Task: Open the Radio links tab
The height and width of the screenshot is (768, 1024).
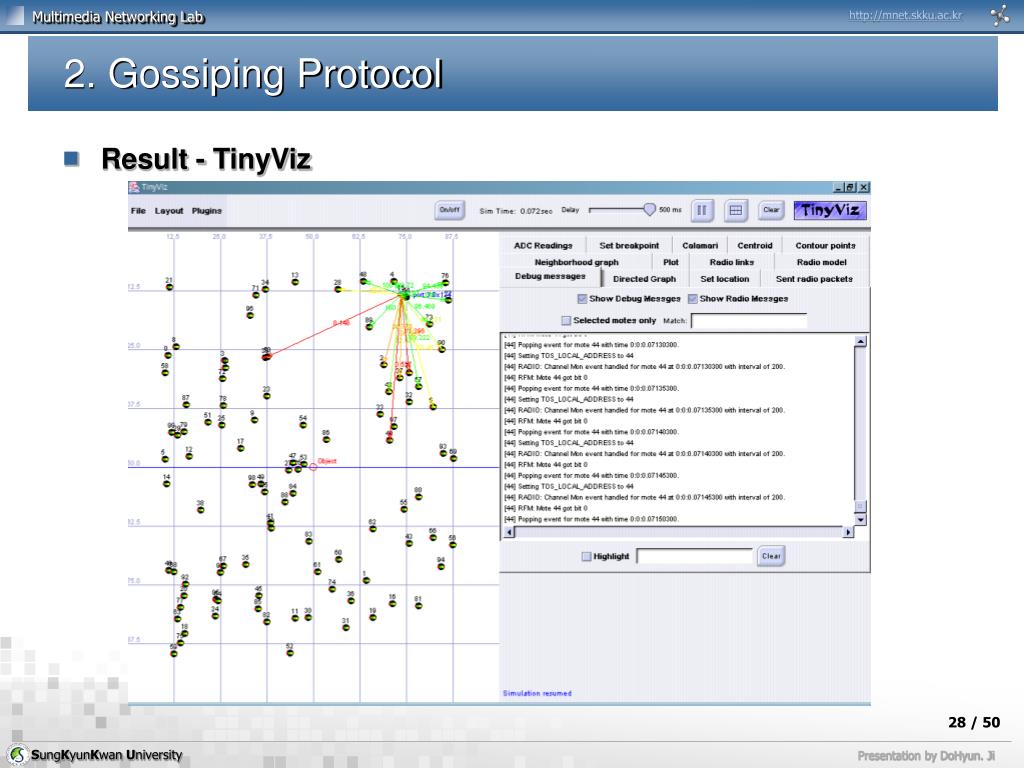Action: point(731,262)
